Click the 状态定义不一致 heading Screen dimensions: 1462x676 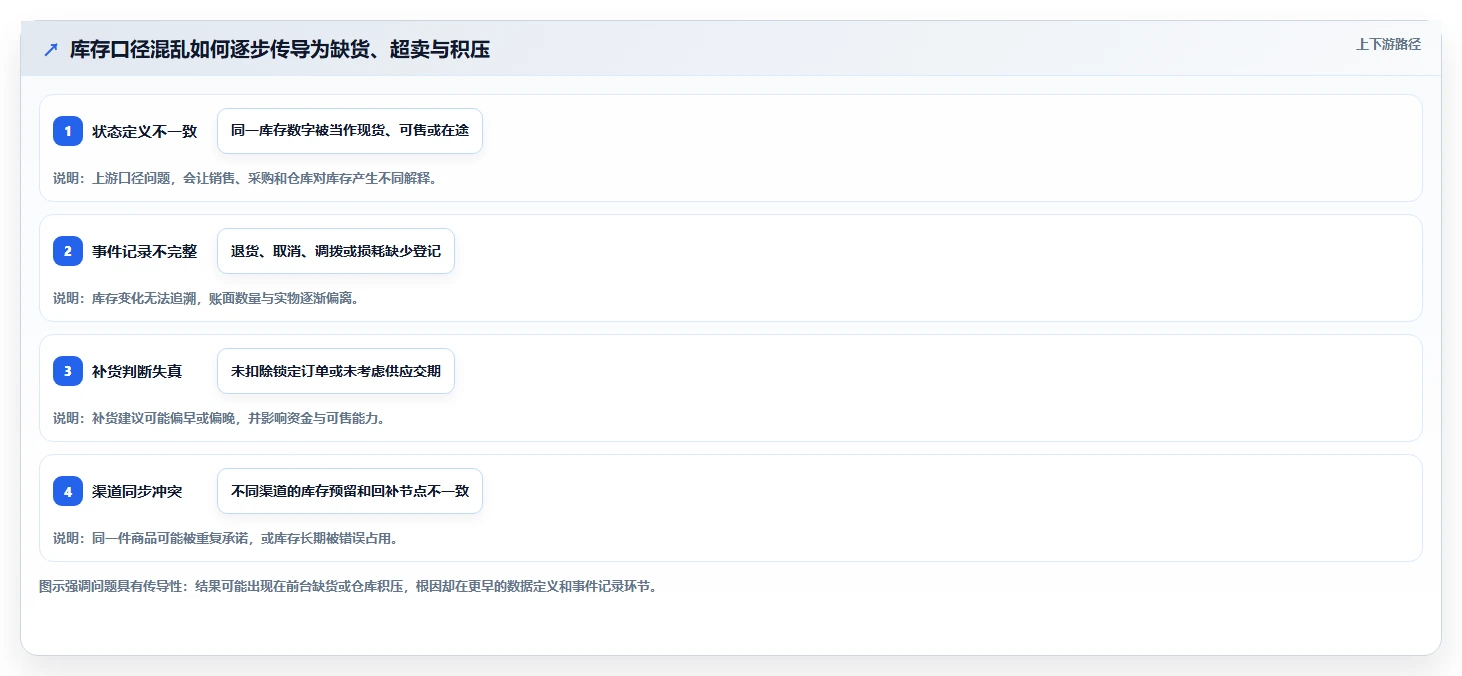click(x=145, y=131)
